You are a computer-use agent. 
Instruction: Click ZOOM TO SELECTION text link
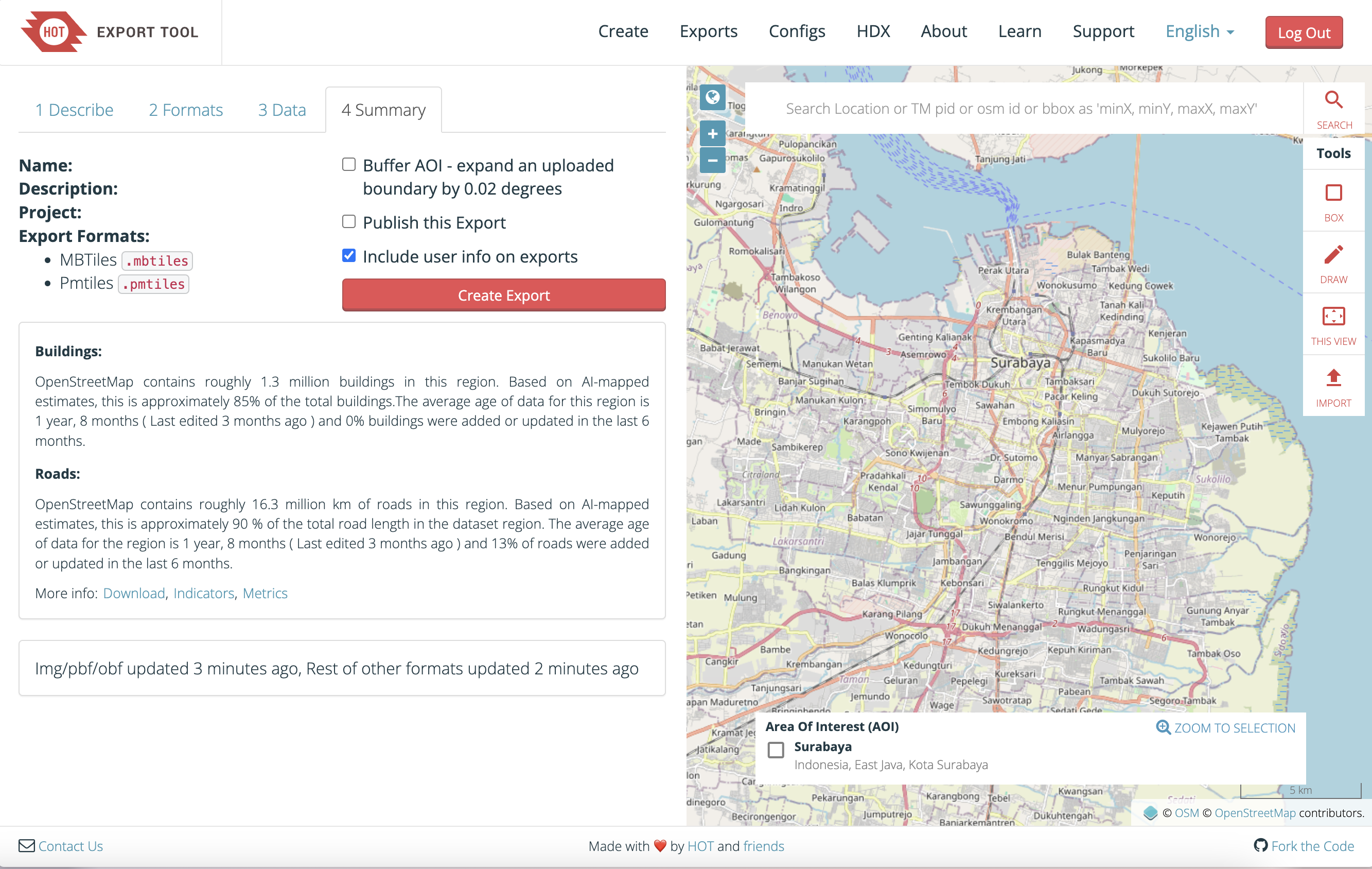pos(1235,727)
